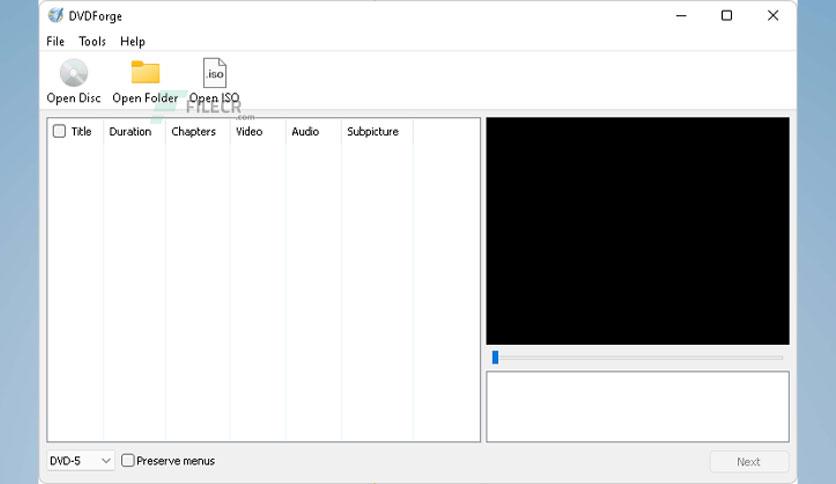The image size is (836, 484).
Task: Click the DVDForge app icon in title bar
Action: 55,15
